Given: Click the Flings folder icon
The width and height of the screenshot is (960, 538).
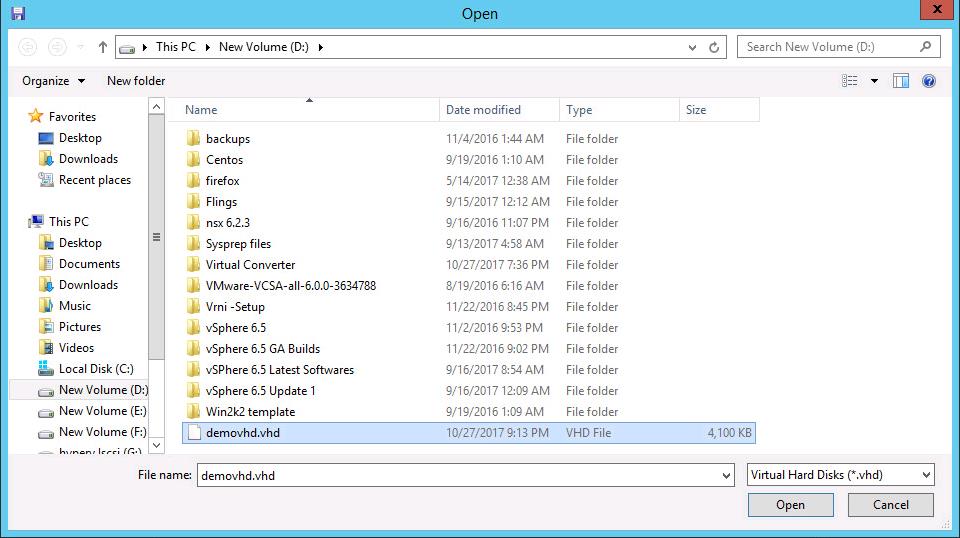Looking at the screenshot, I should tap(193, 201).
